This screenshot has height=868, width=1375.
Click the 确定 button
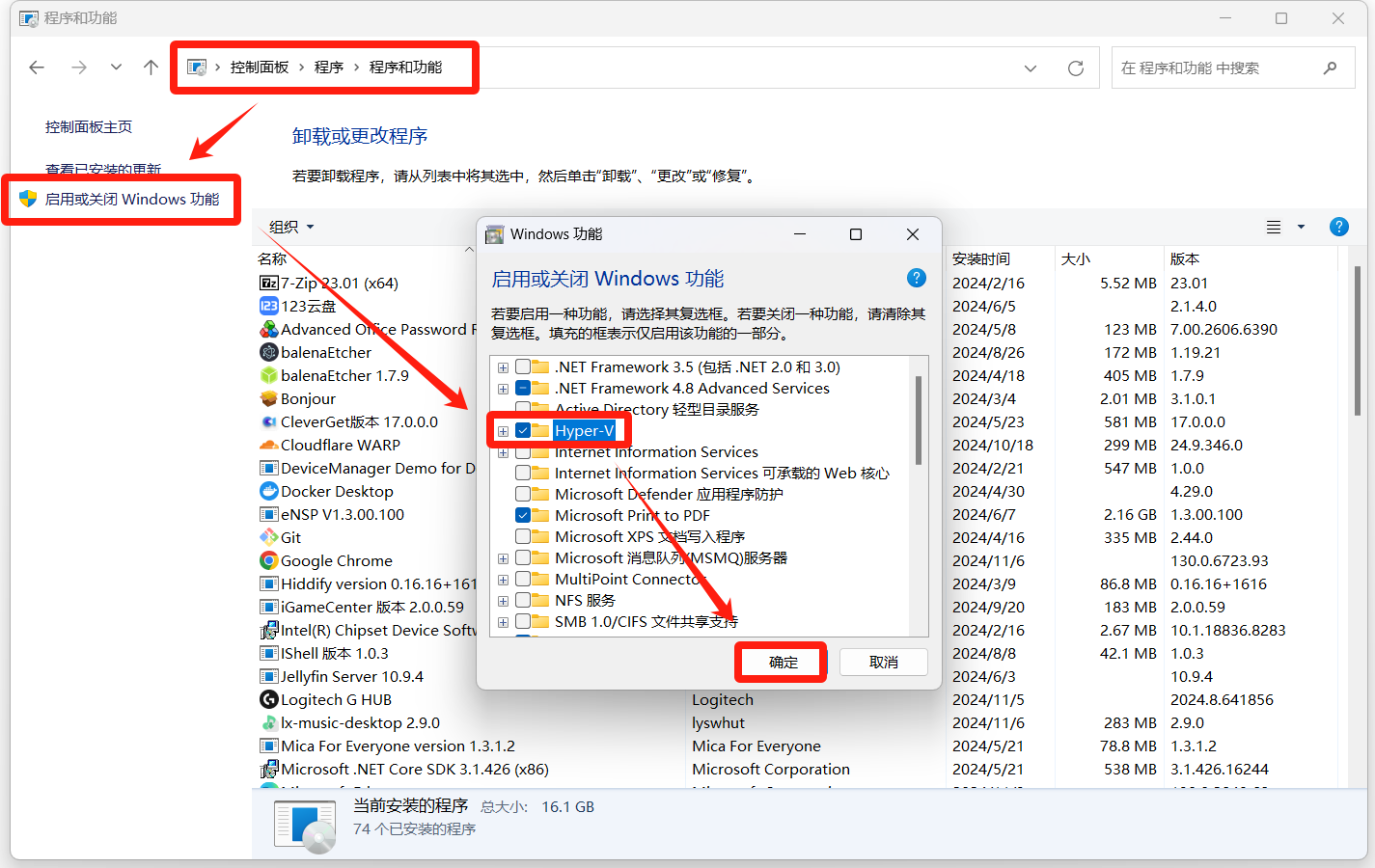783,663
